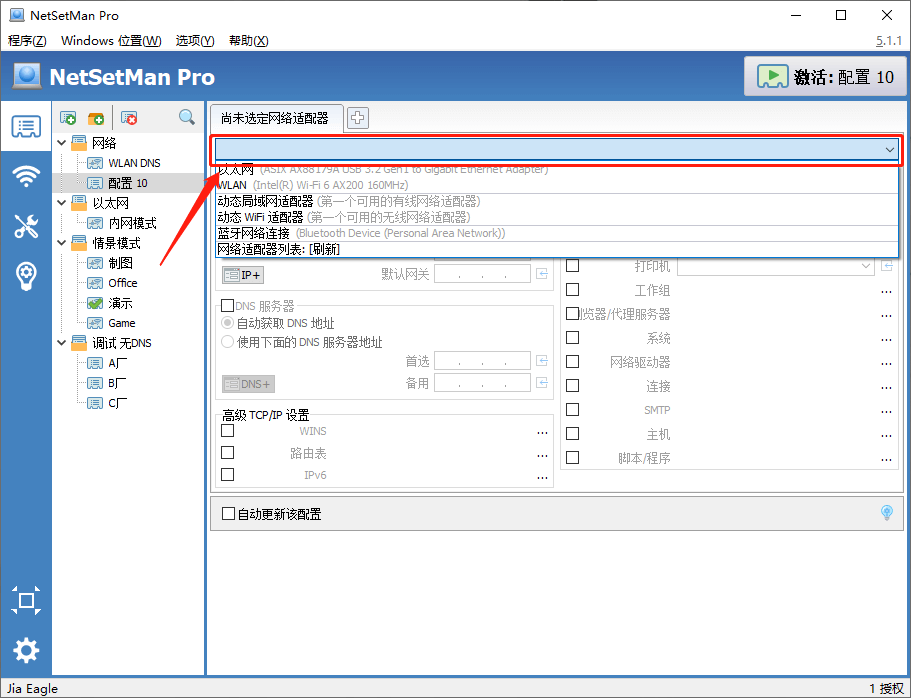This screenshot has width=911, height=698.
Task: Delete profile toolbar icon
Action: tap(129, 118)
